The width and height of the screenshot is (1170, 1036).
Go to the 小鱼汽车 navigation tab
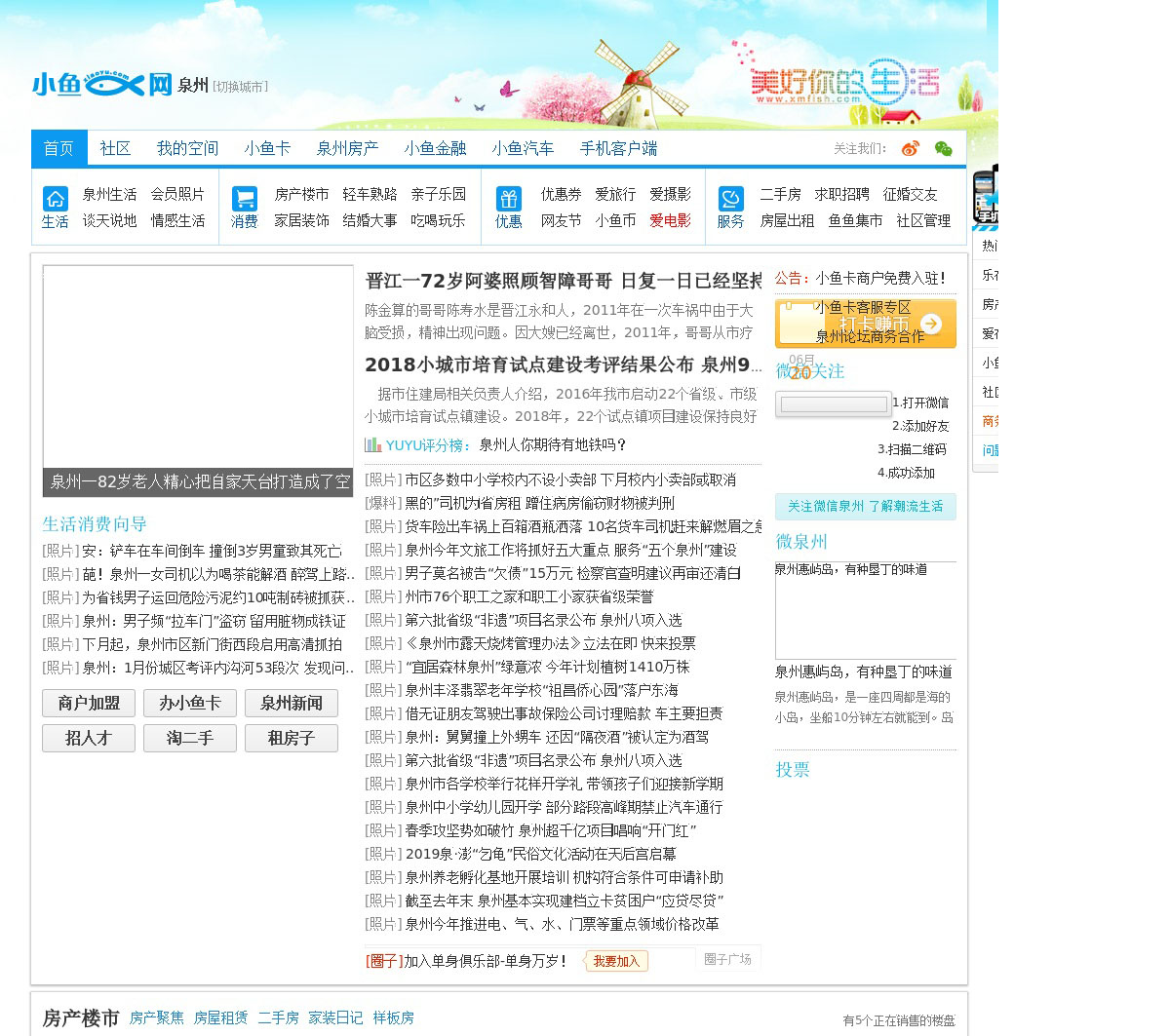pyautogui.click(x=523, y=148)
